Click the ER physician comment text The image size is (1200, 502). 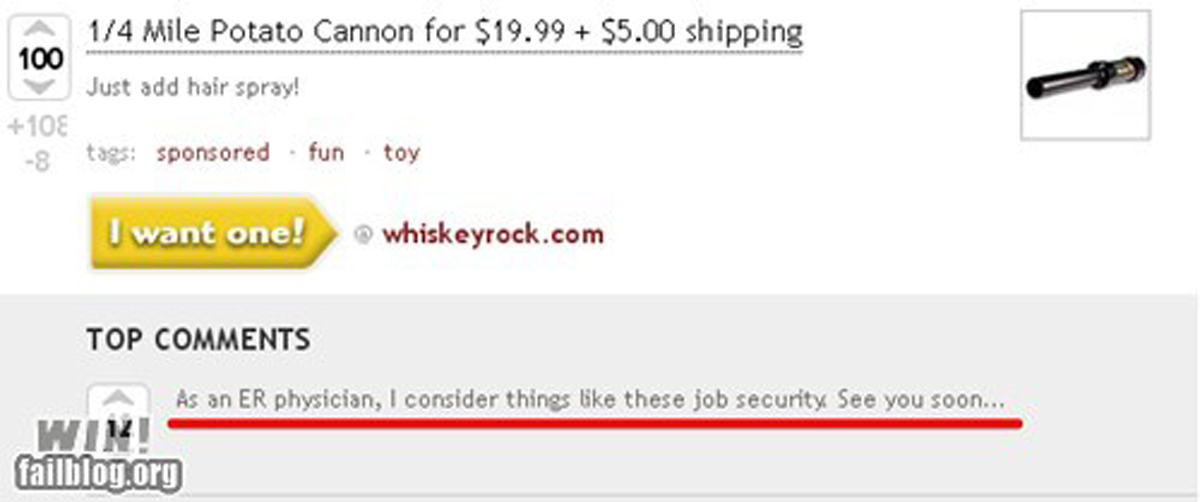click(589, 400)
